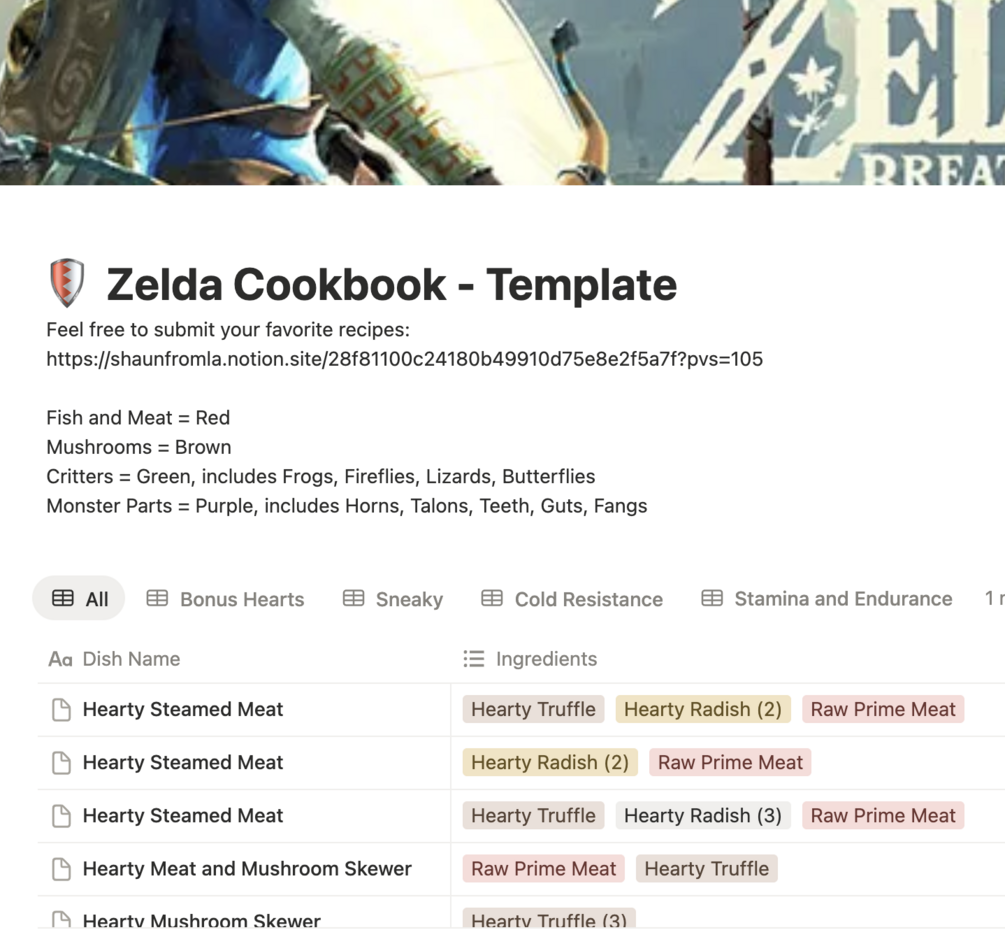
Task: Click the page icon of Hearty Meat and Mushroom Skewer
Action: pos(61,869)
